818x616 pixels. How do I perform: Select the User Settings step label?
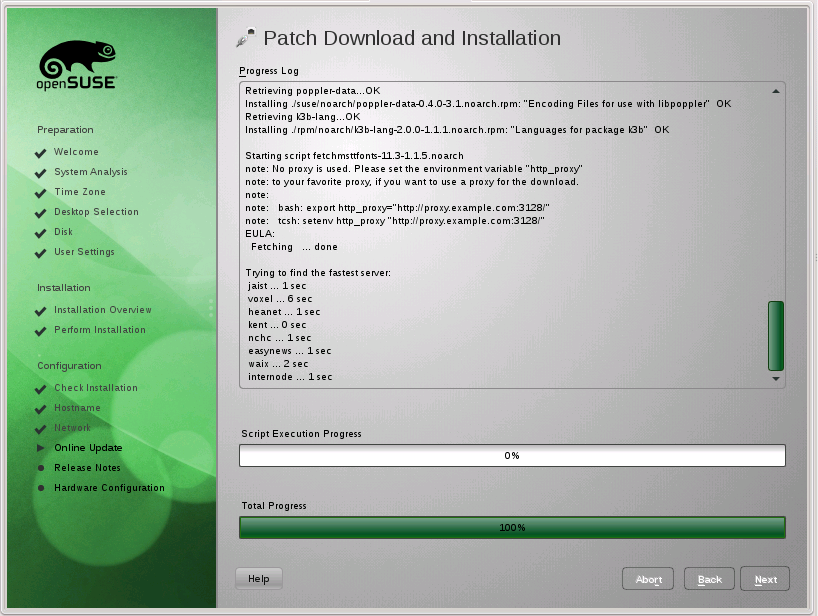pyautogui.click(x=85, y=252)
